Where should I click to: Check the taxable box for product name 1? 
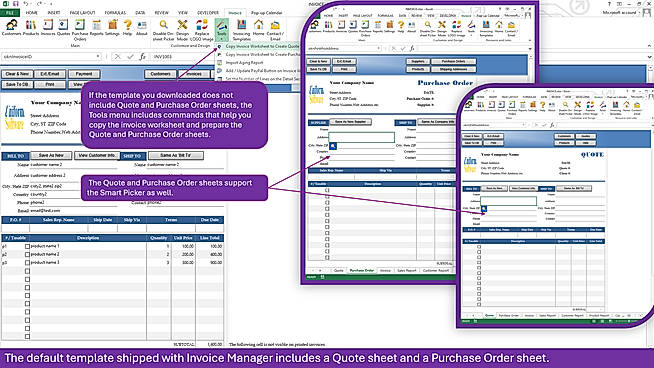[28, 247]
